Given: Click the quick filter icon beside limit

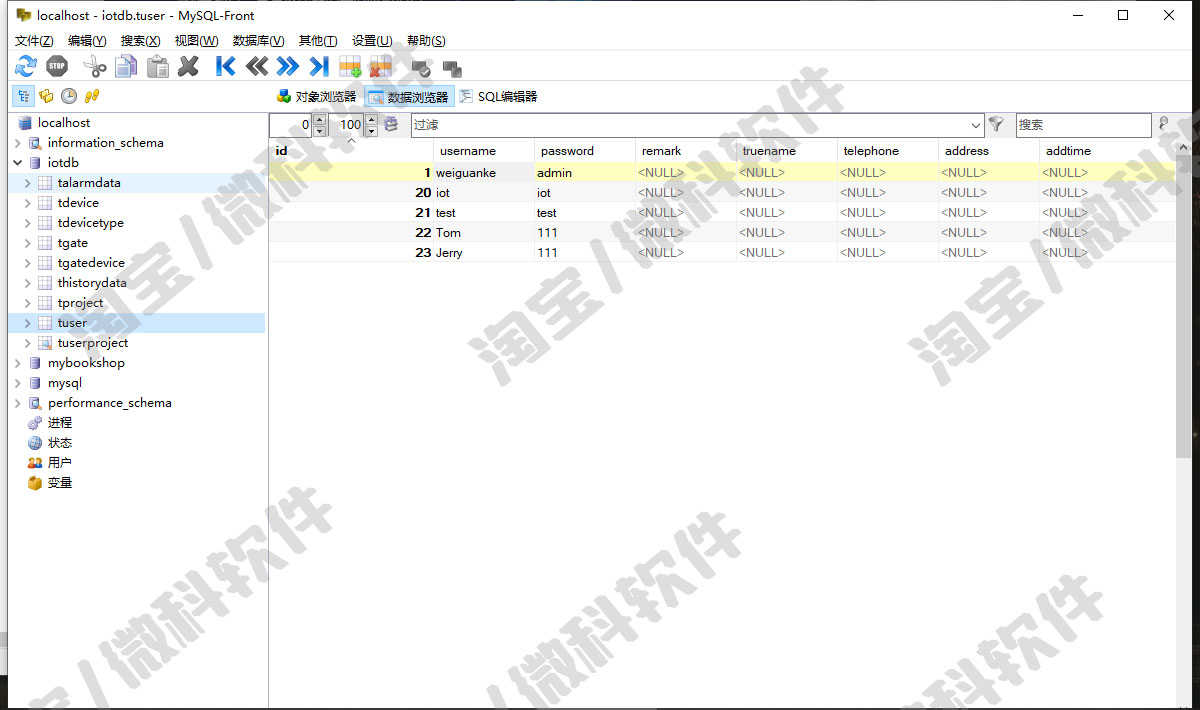Looking at the screenshot, I should [391, 125].
